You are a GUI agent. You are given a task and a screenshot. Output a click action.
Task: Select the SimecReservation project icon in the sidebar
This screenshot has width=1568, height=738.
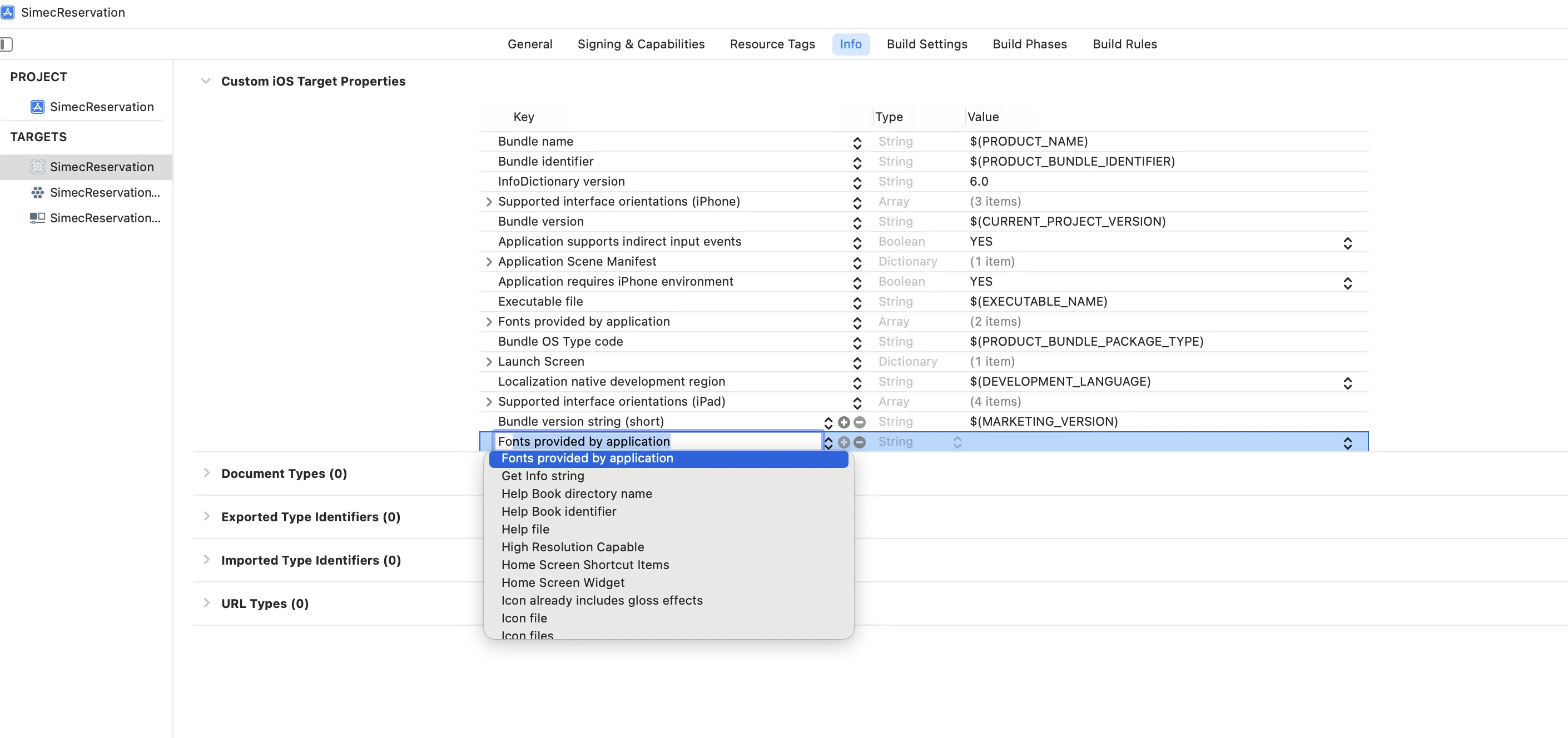pos(38,107)
